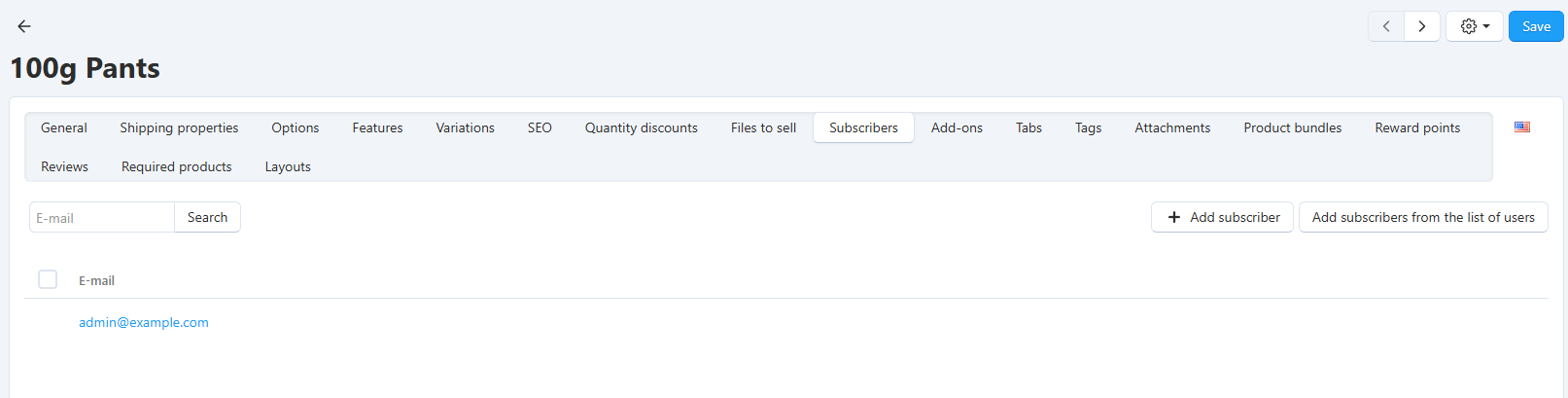Viewport: 1568px width, 398px height.
Task: Open the admin@example.com subscriber link
Action: coord(144,322)
